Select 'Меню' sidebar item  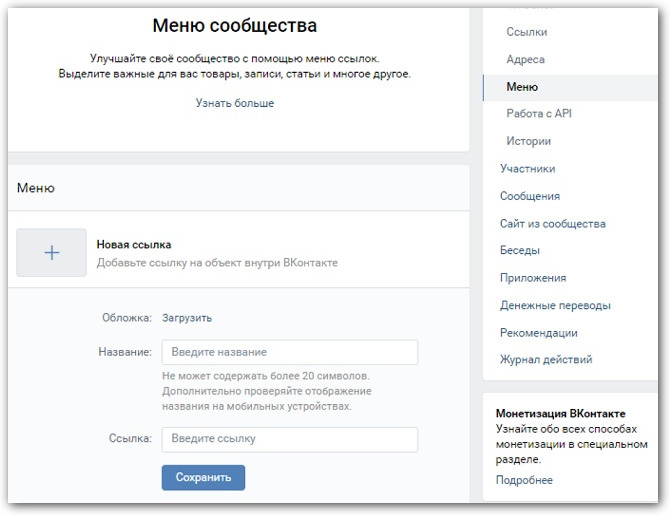(523, 87)
